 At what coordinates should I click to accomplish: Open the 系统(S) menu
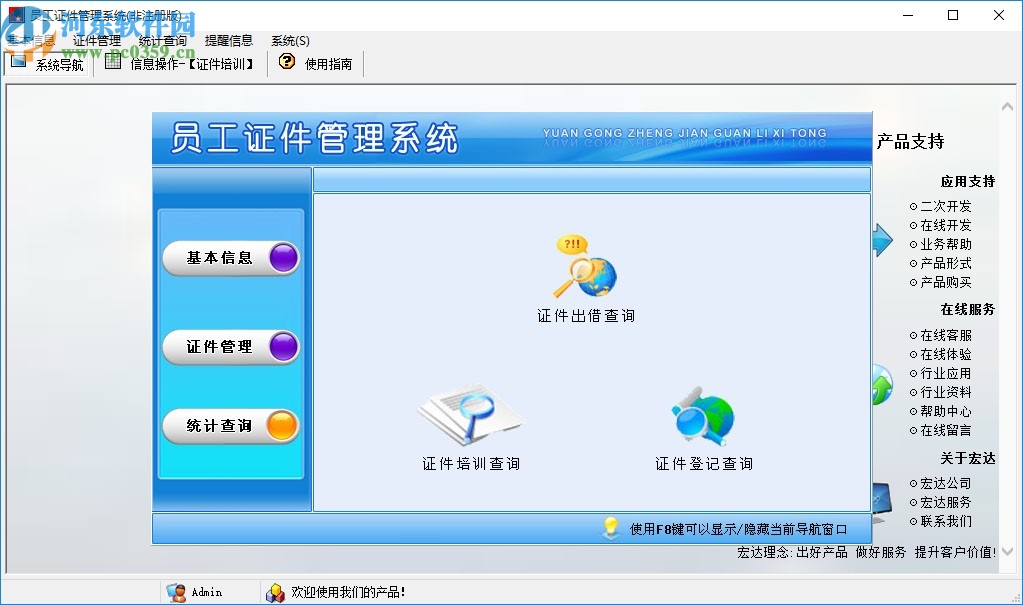tap(288, 40)
